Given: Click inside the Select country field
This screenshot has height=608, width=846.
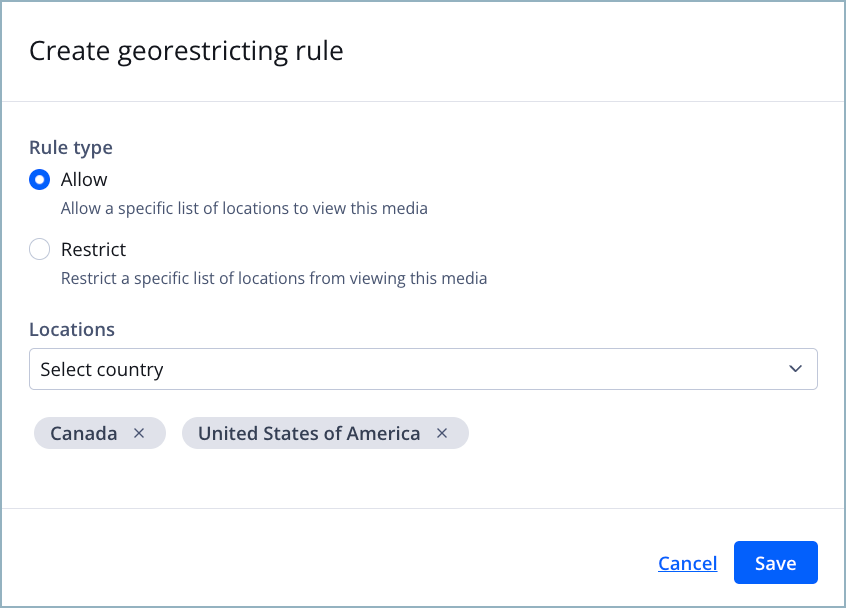Looking at the screenshot, I should (x=300, y=369).
